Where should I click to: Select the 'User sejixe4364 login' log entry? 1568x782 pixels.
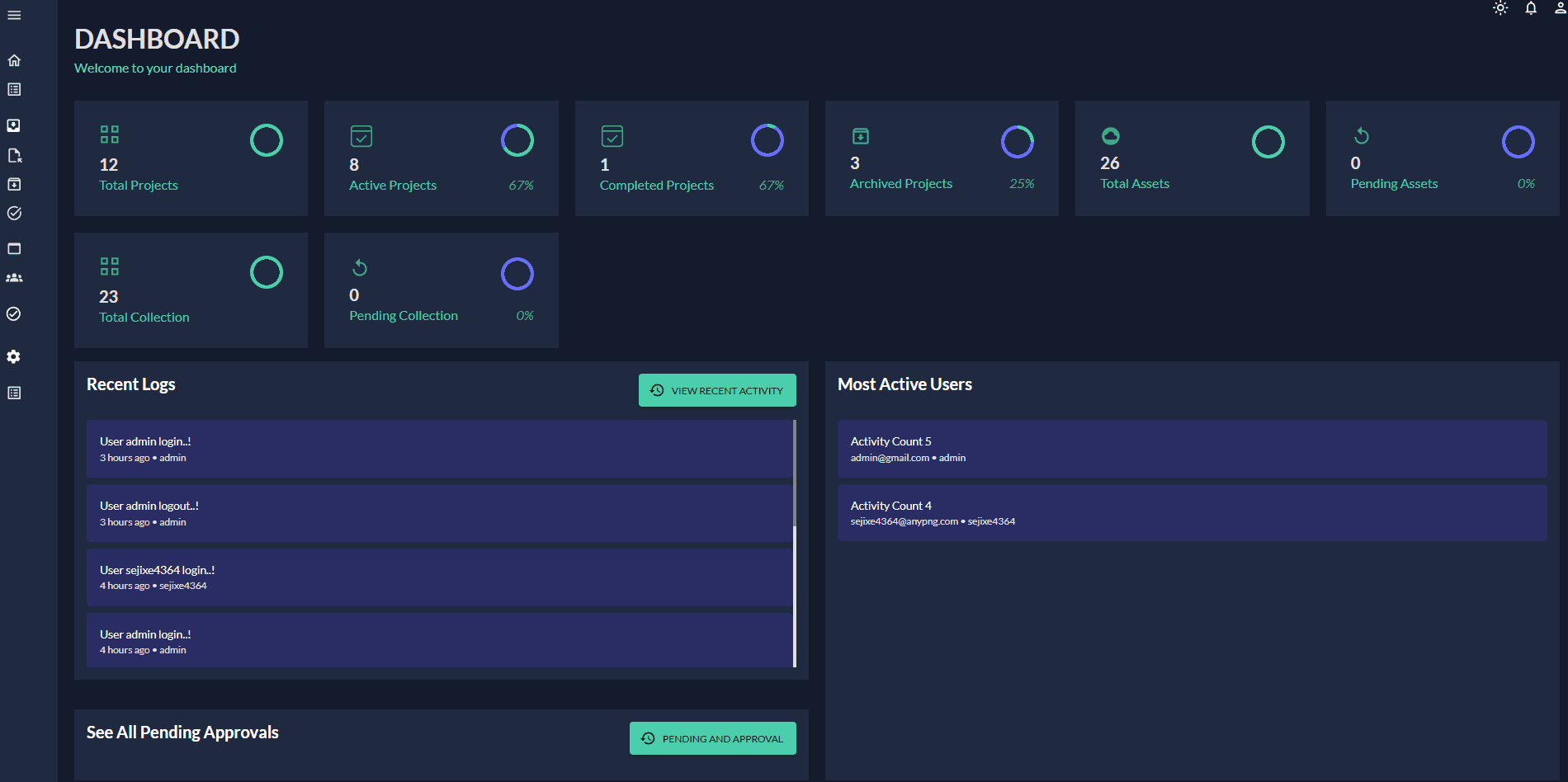click(x=439, y=577)
